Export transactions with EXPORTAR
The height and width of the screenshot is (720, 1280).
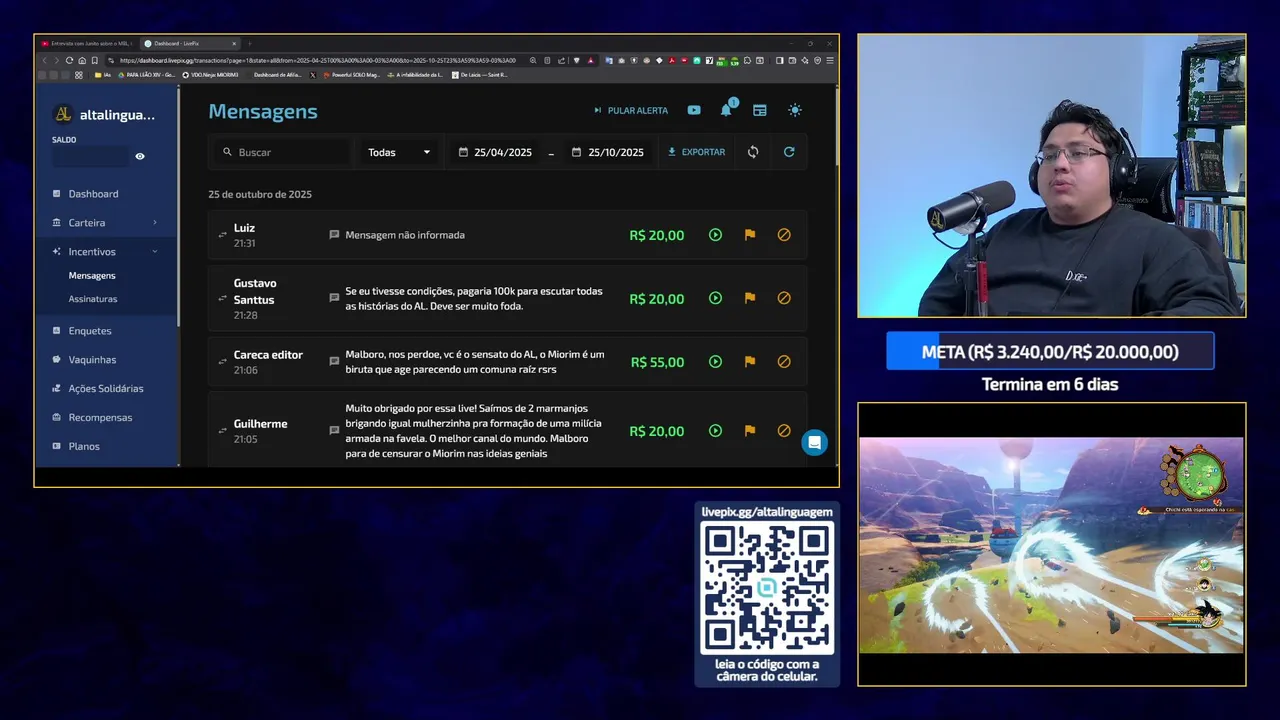(696, 152)
